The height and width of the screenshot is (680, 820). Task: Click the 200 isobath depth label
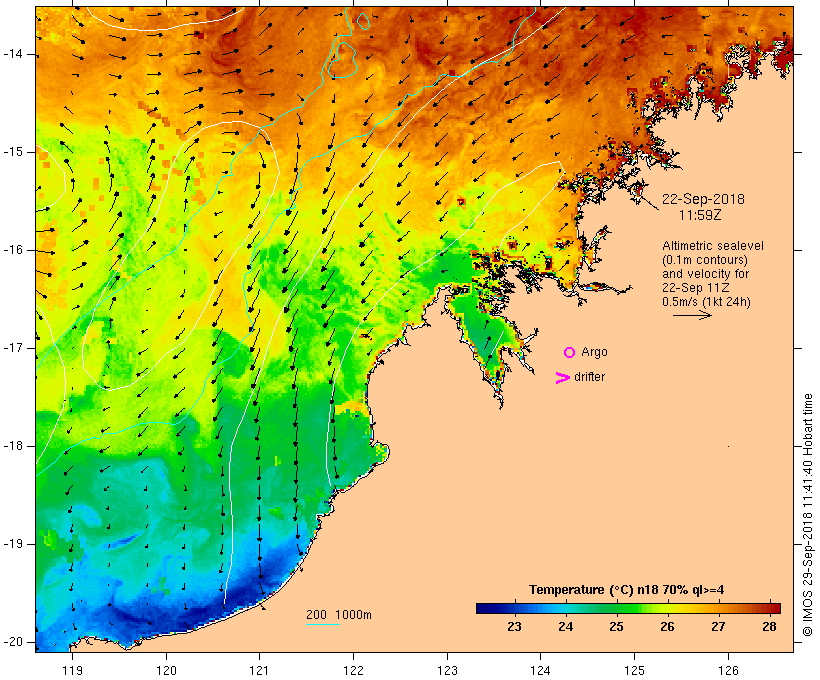[x=316, y=615]
